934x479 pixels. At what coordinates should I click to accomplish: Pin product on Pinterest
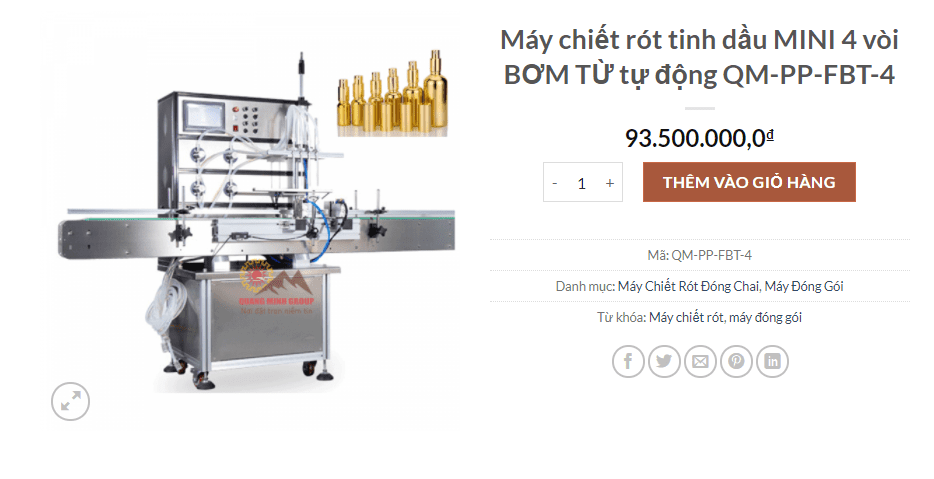(736, 361)
